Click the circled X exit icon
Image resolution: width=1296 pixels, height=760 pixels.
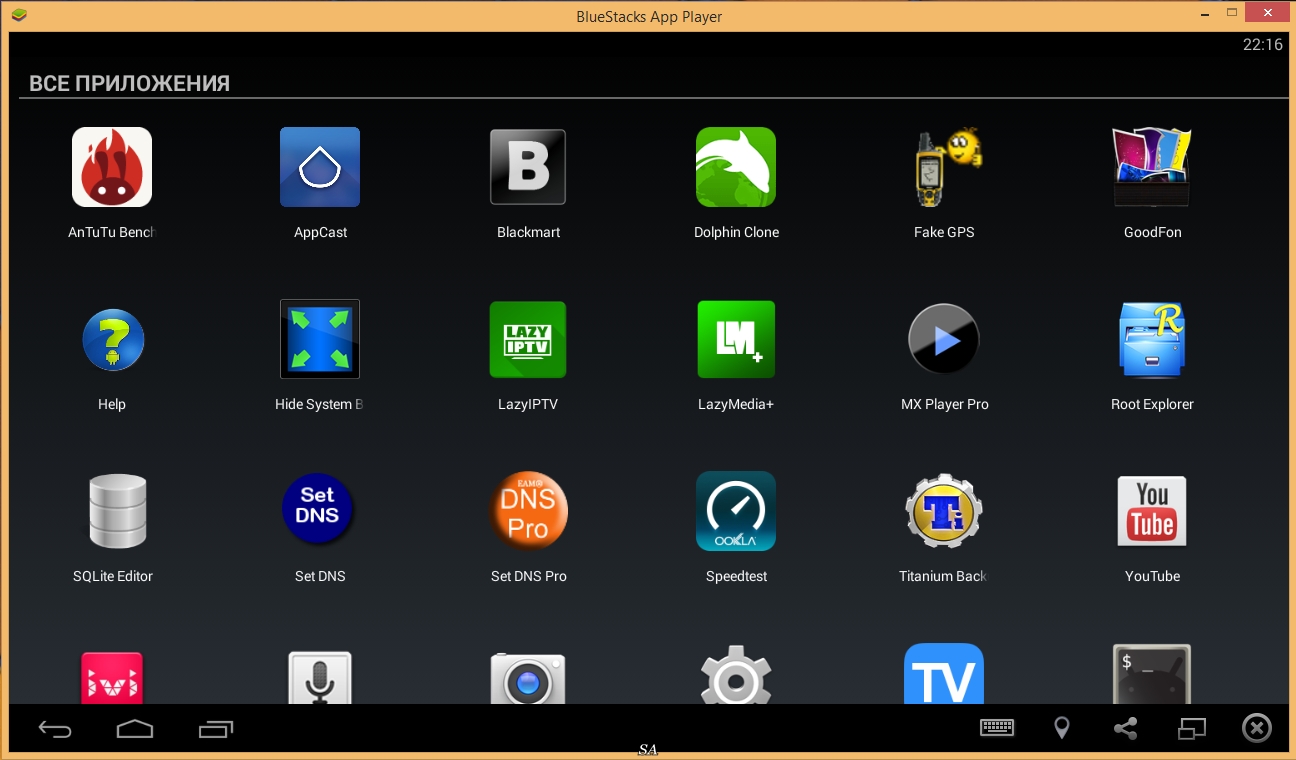pos(1257,728)
